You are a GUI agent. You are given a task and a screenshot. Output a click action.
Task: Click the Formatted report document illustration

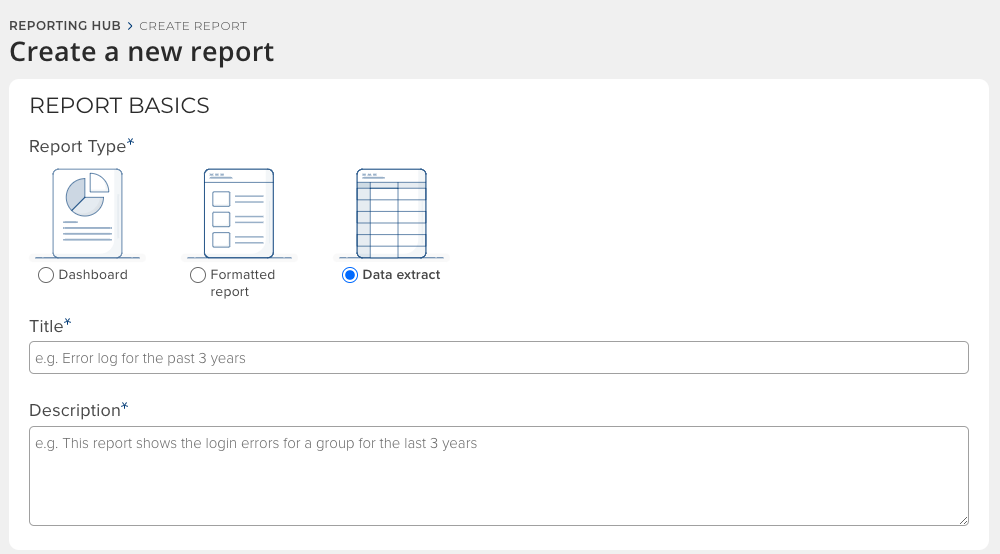[238, 213]
